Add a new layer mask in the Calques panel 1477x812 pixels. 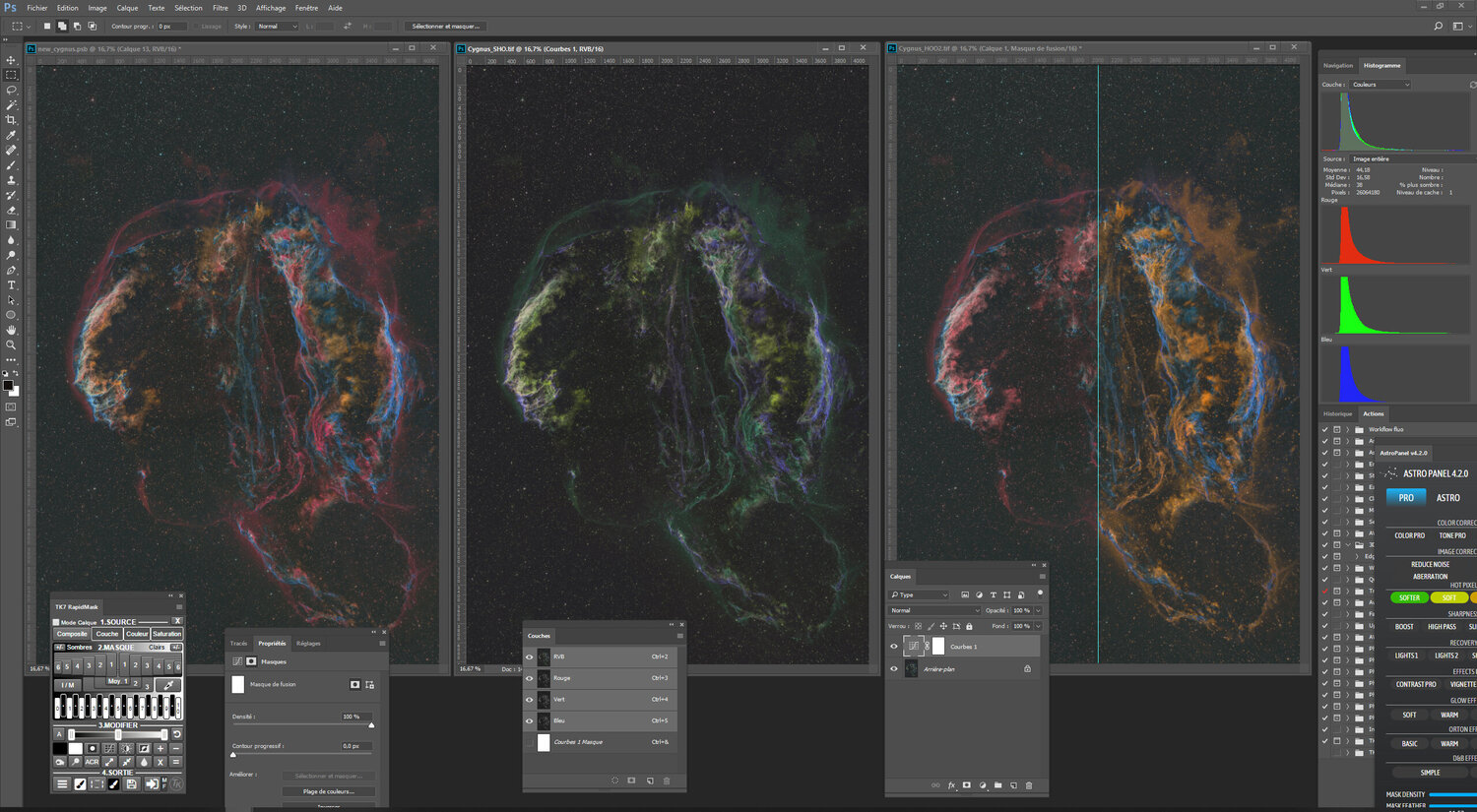tap(966, 784)
